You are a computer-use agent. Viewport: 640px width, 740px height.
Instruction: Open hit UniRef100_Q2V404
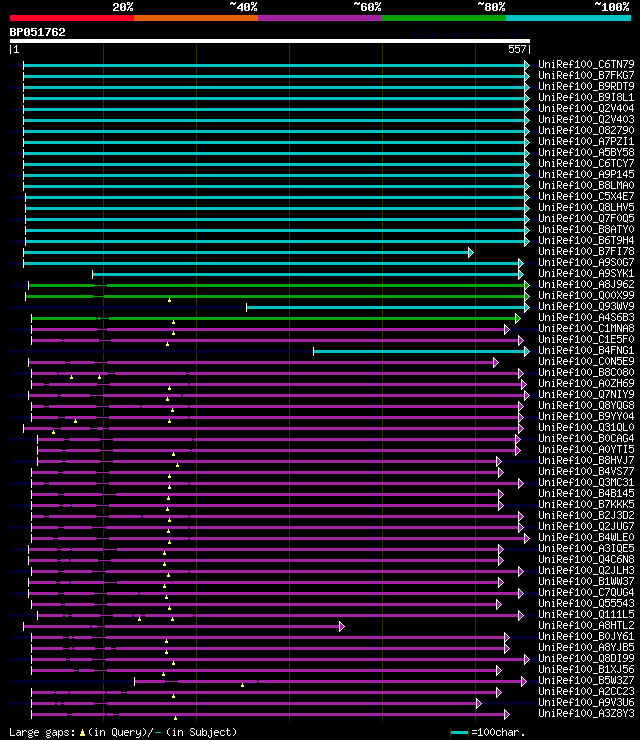pyautogui.click(x=586, y=108)
